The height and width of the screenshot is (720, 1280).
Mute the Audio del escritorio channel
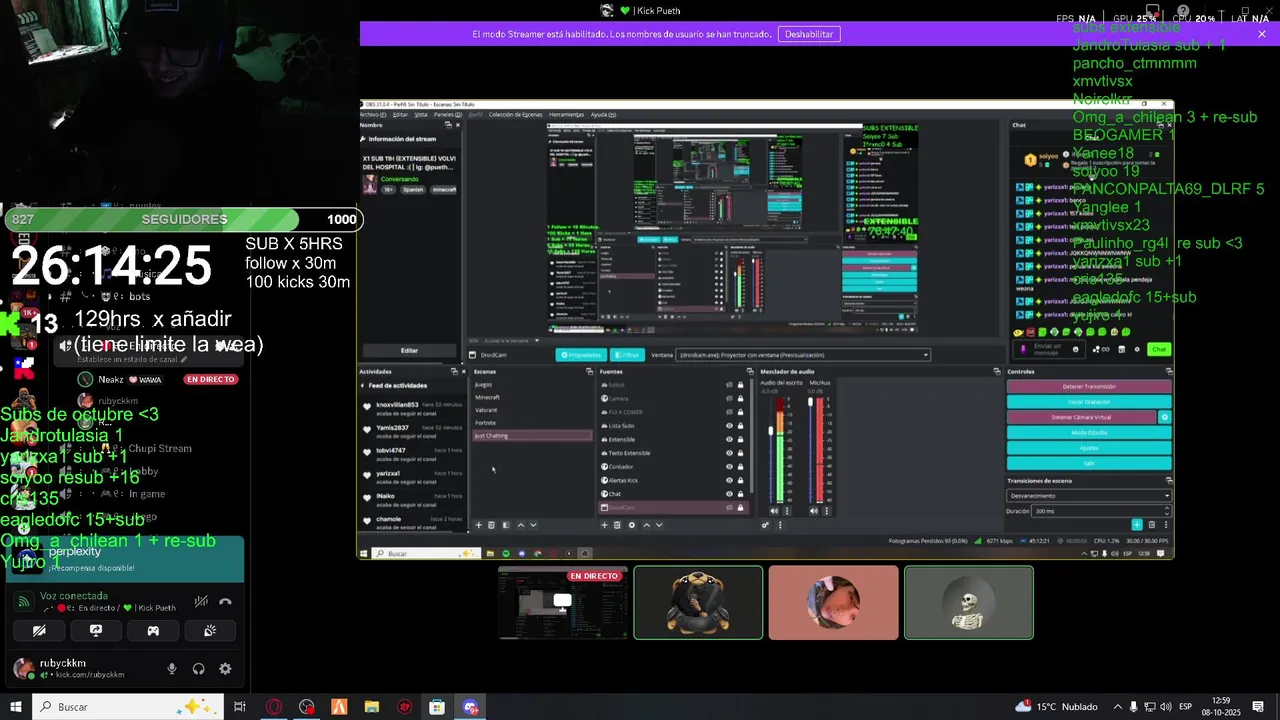pos(773,511)
